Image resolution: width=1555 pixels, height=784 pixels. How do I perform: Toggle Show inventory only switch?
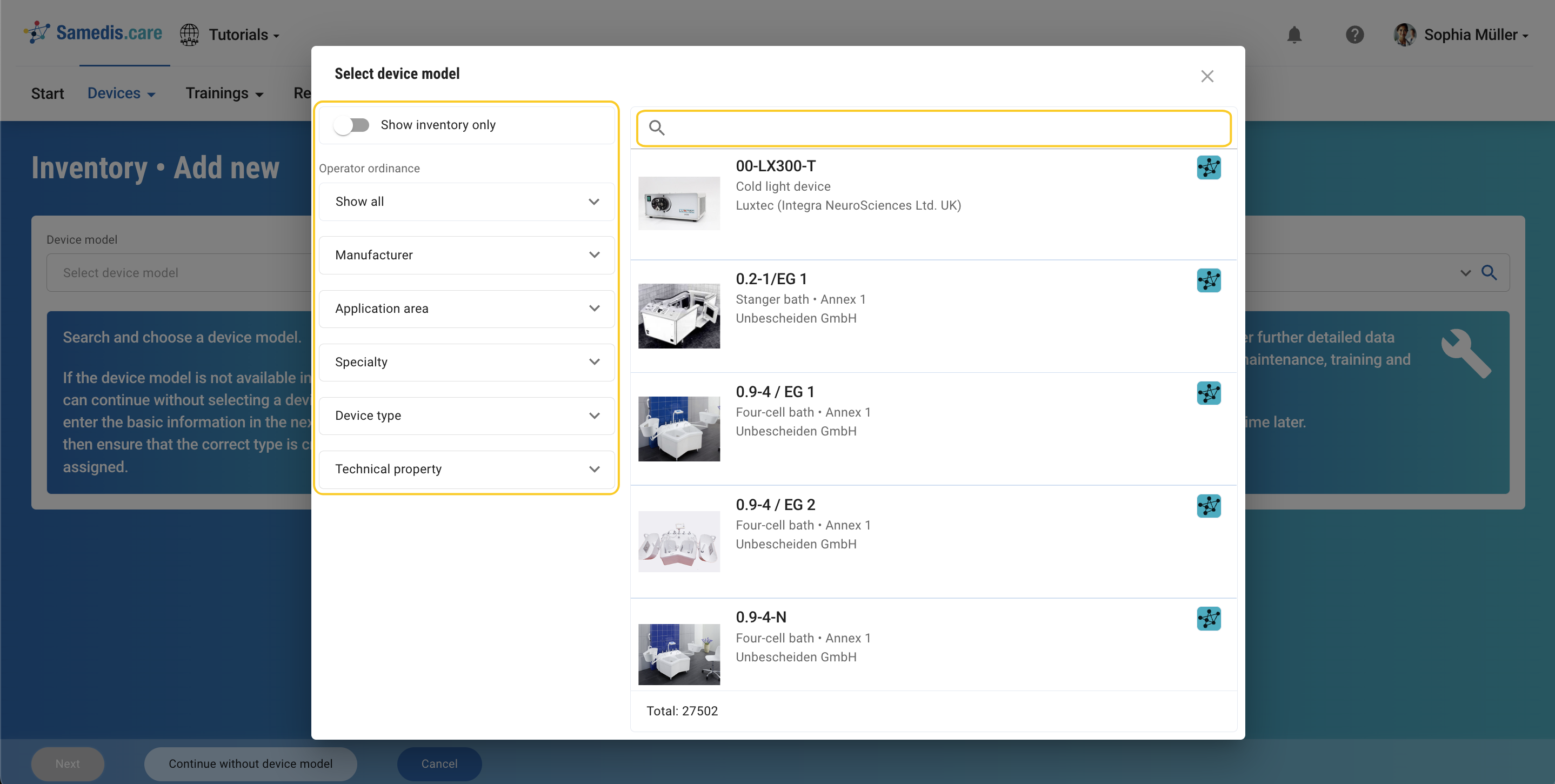352,125
